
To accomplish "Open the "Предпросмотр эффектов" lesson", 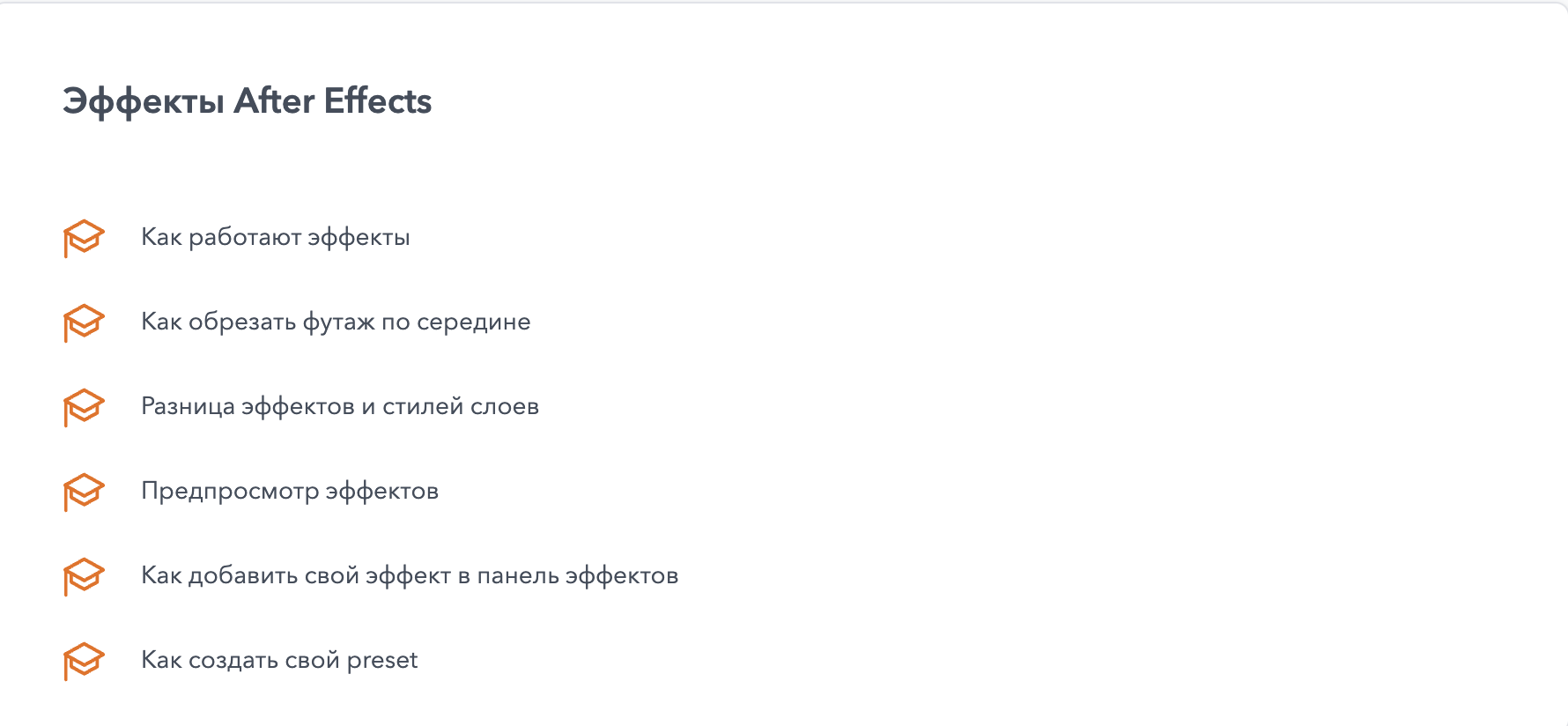I will [x=290, y=491].
